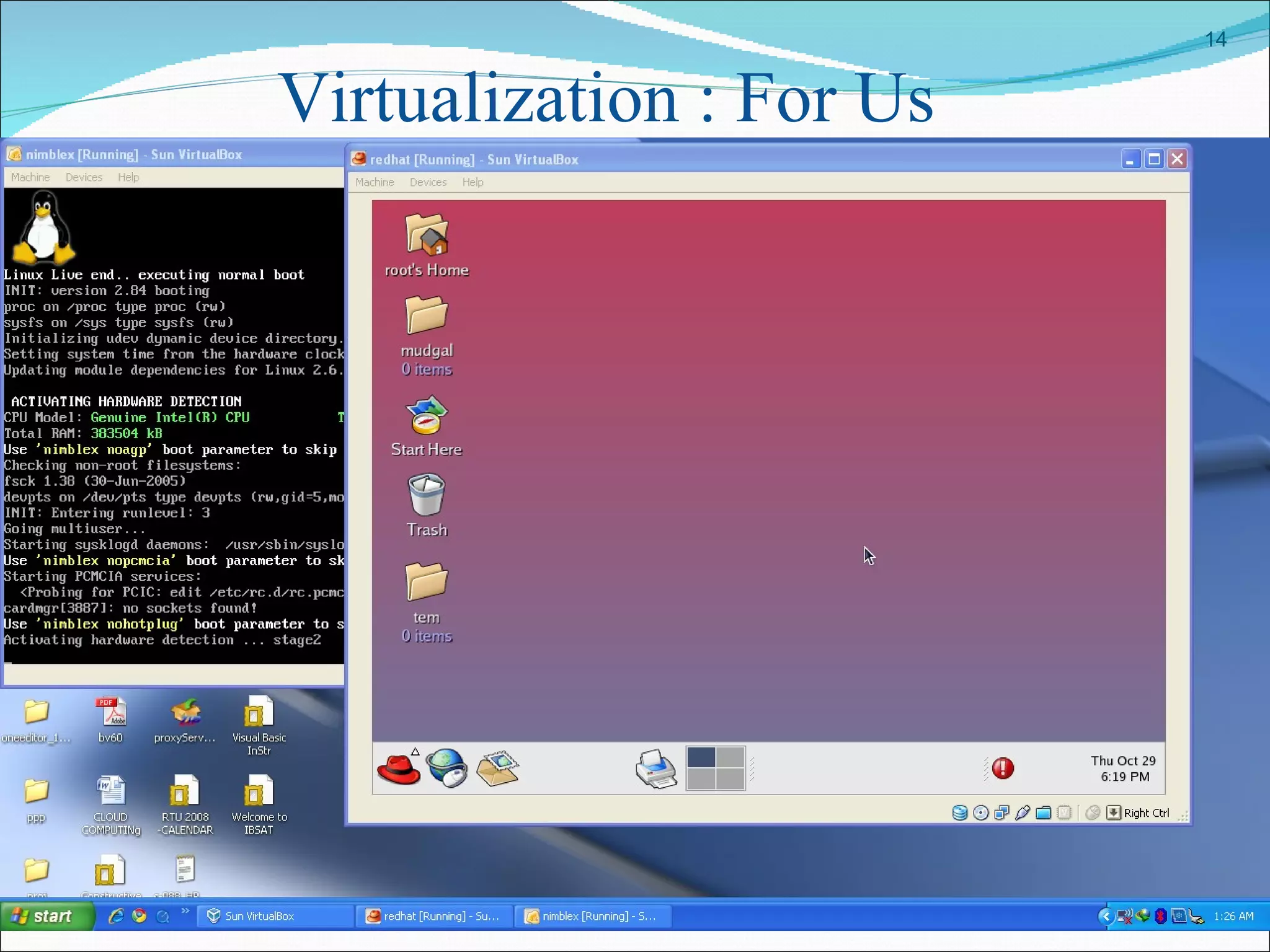Image resolution: width=1270 pixels, height=952 pixels.
Task: Open the Devices menu in nimblex window
Action: click(84, 177)
